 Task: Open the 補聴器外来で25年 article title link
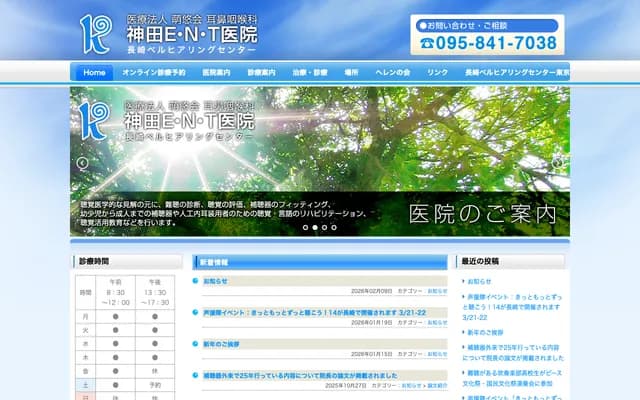point(318,375)
